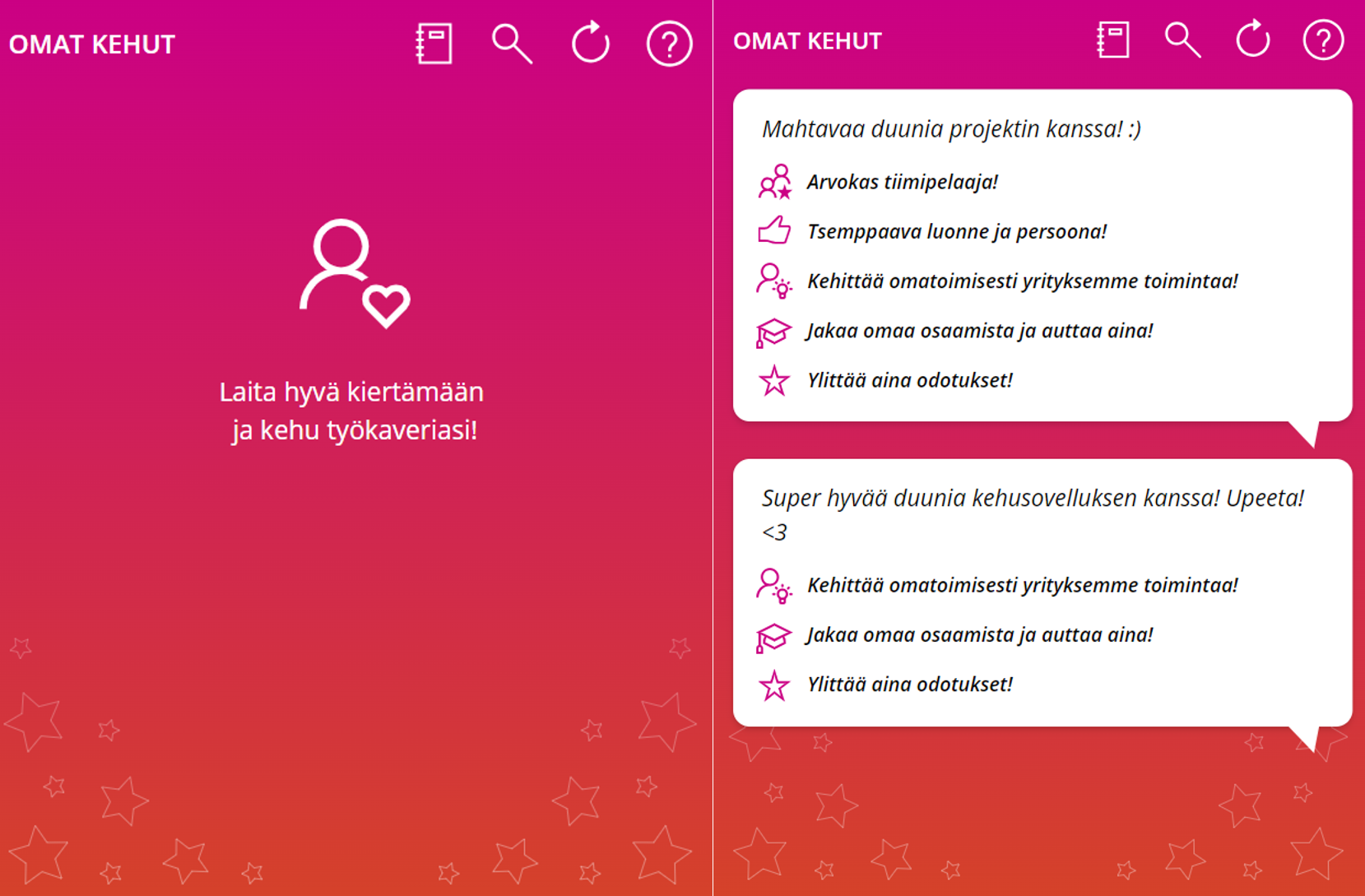Tap the person-with-heart icon

click(x=354, y=274)
